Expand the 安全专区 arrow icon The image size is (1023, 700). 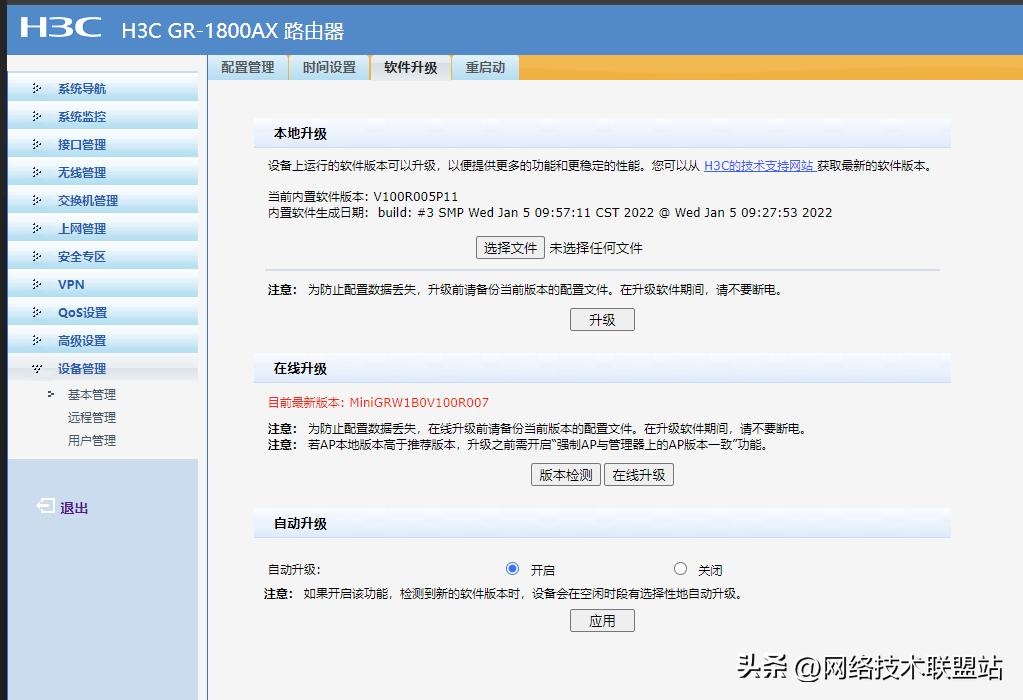tap(37, 256)
